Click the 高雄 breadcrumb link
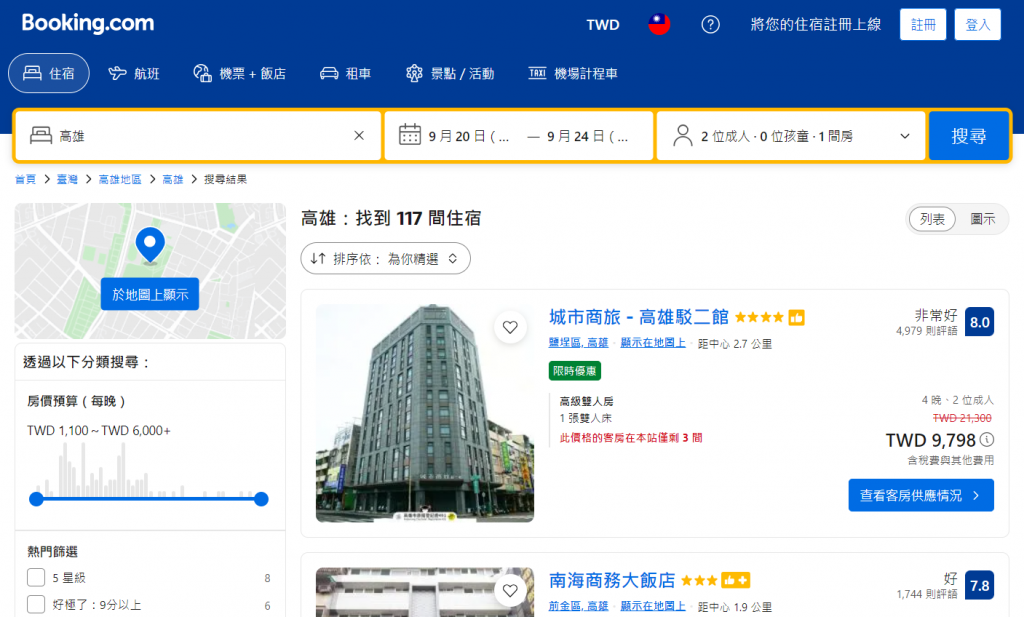 pyautogui.click(x=173, y=179)
